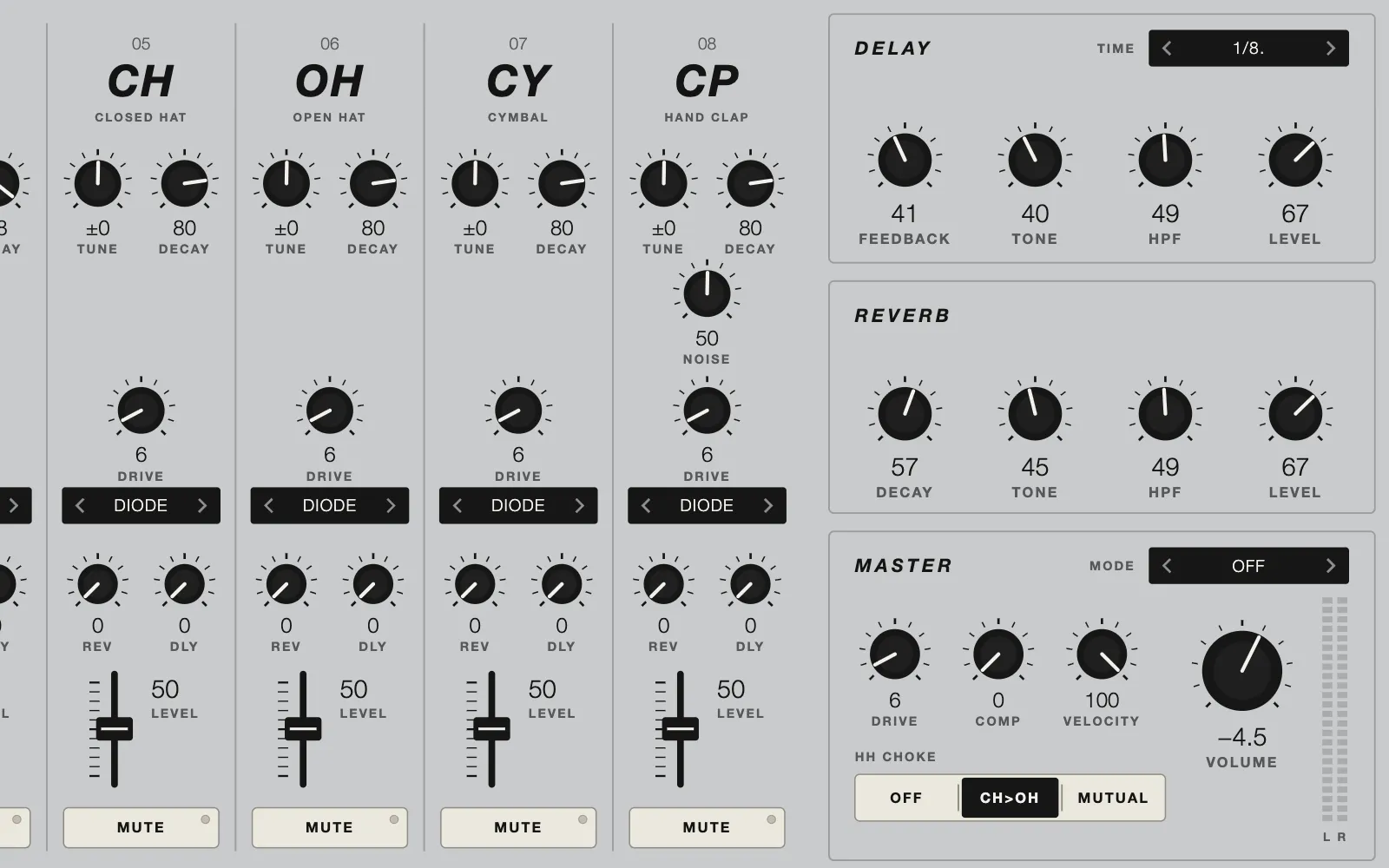
Task: Click the Closed Hat Tune knob
Action: [97, 183]
